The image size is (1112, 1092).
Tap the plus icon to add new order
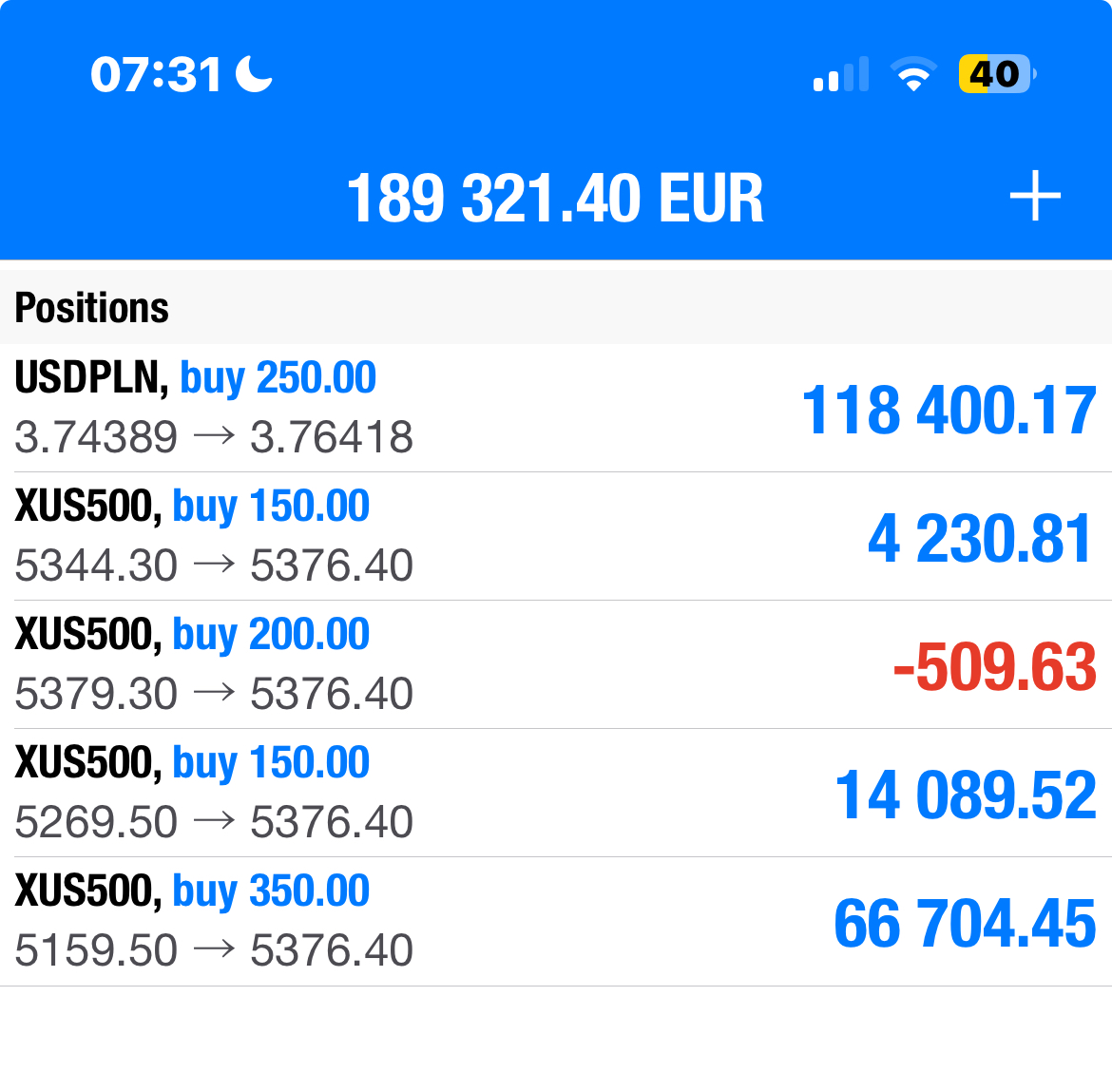point(1035,196)
